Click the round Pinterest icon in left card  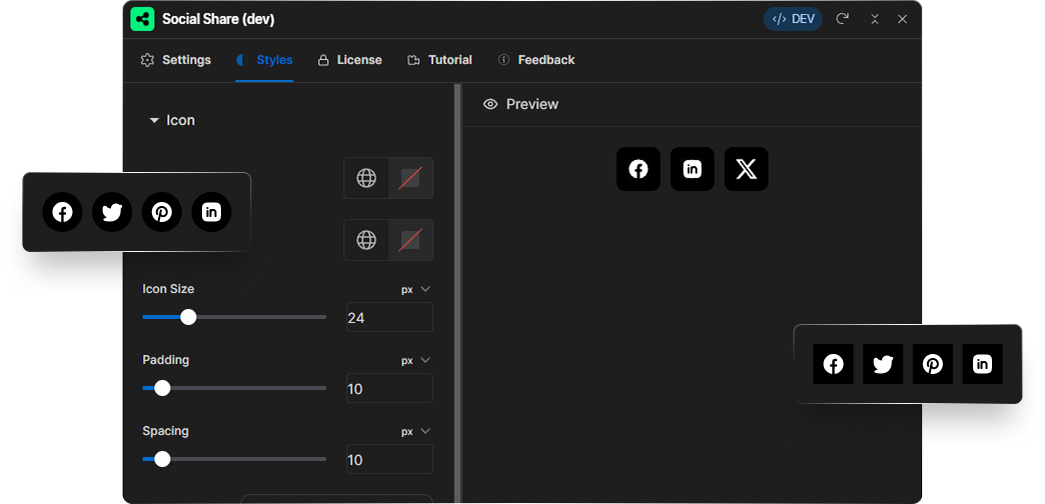[162, 213]
